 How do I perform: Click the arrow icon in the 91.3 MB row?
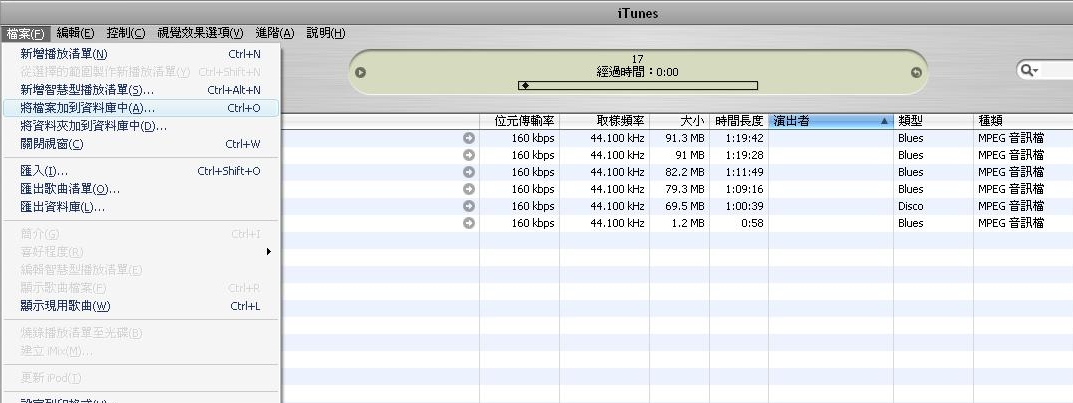coord(469,138)
